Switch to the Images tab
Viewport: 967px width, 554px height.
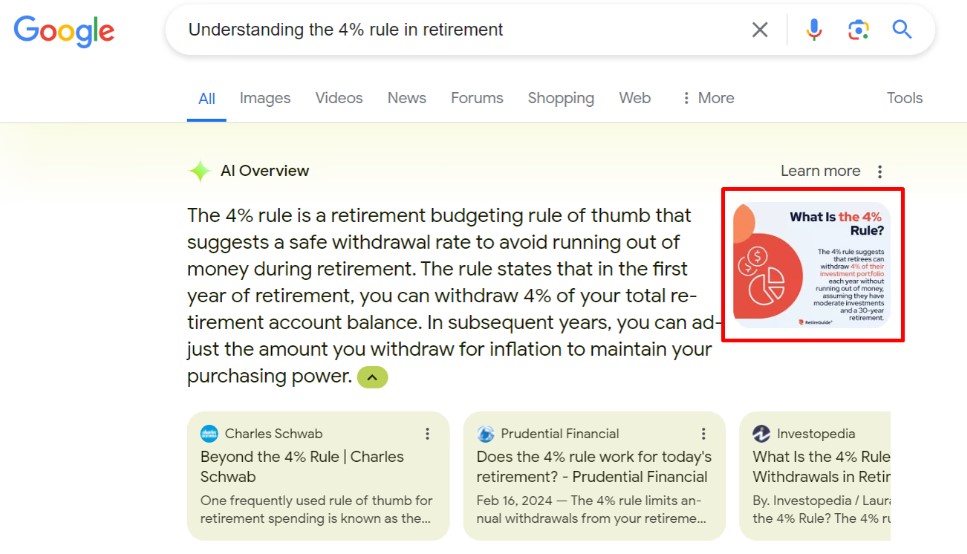(x=265, y=98)
